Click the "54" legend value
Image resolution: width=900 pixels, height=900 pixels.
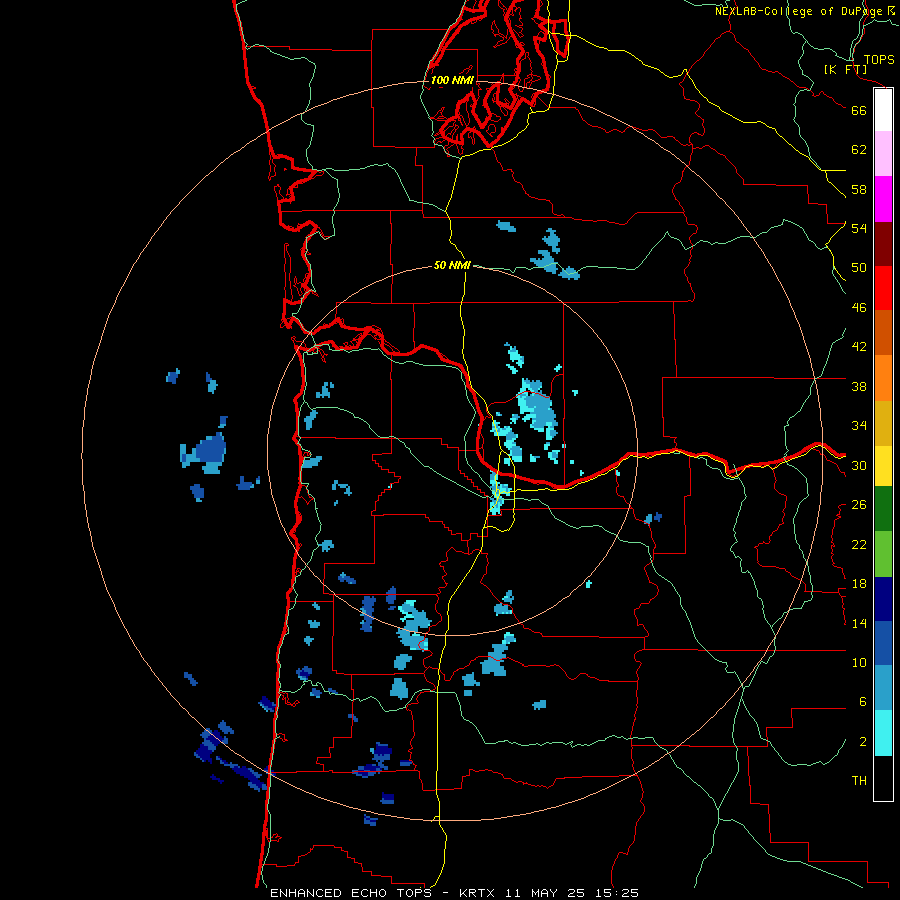click(859, 228)
